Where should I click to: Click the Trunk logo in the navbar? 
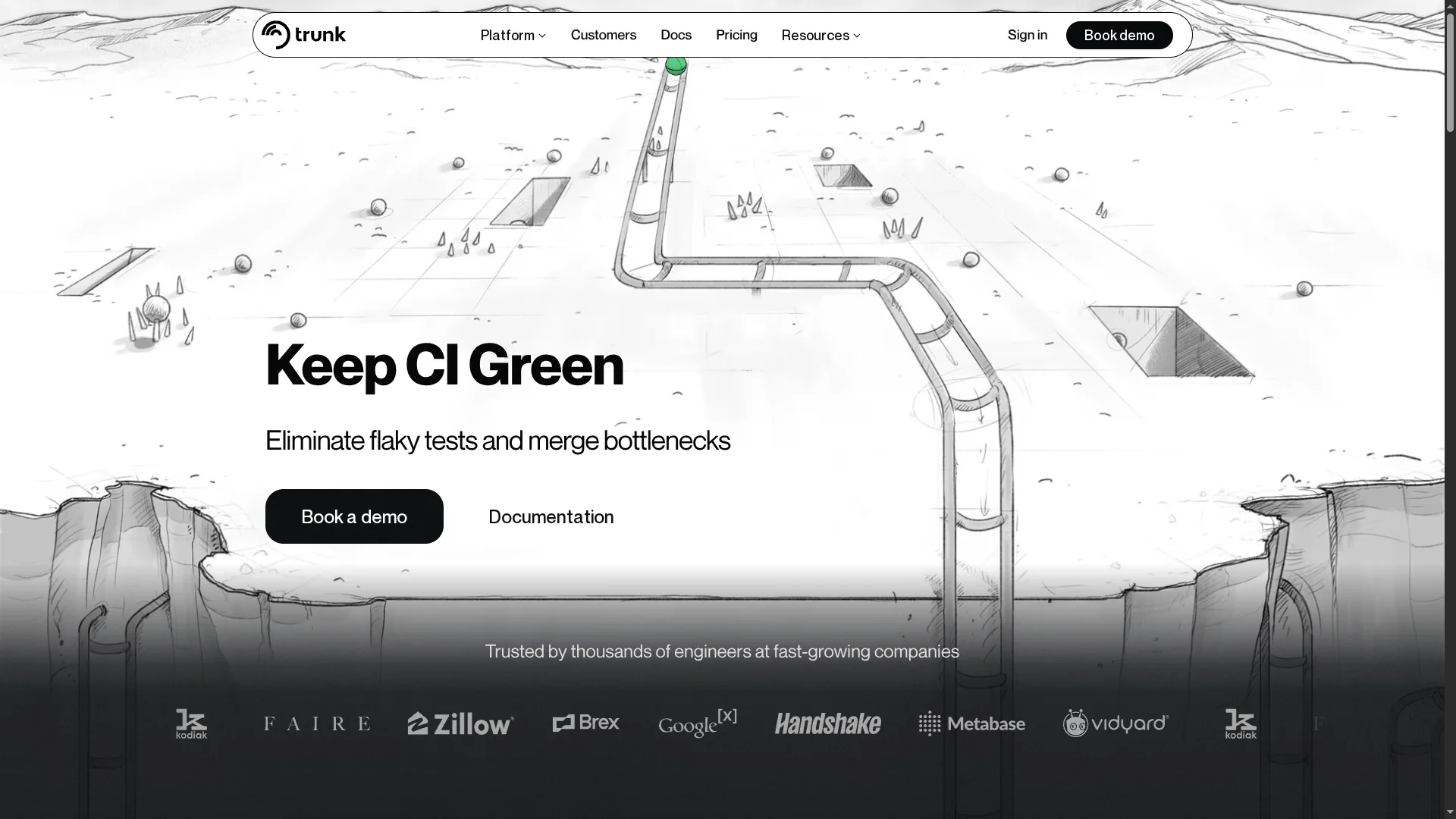[x=303, y=35]
